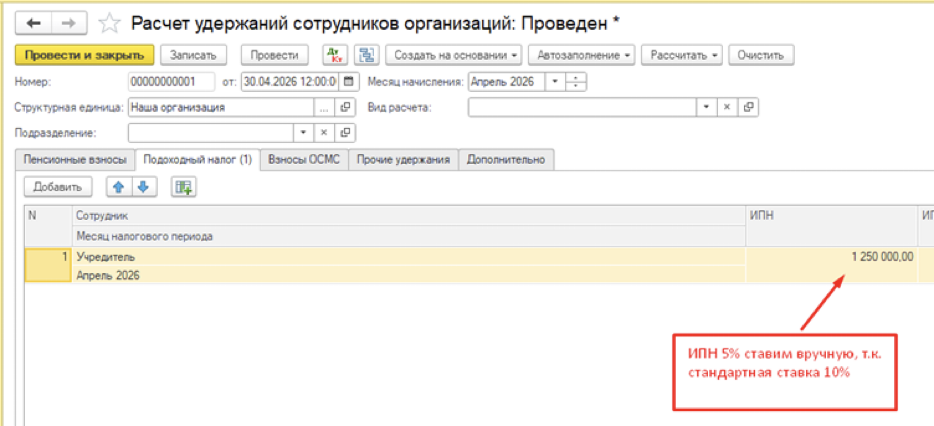
Task: Open the Структурная единица reference icon
Action: click(346, 107)
